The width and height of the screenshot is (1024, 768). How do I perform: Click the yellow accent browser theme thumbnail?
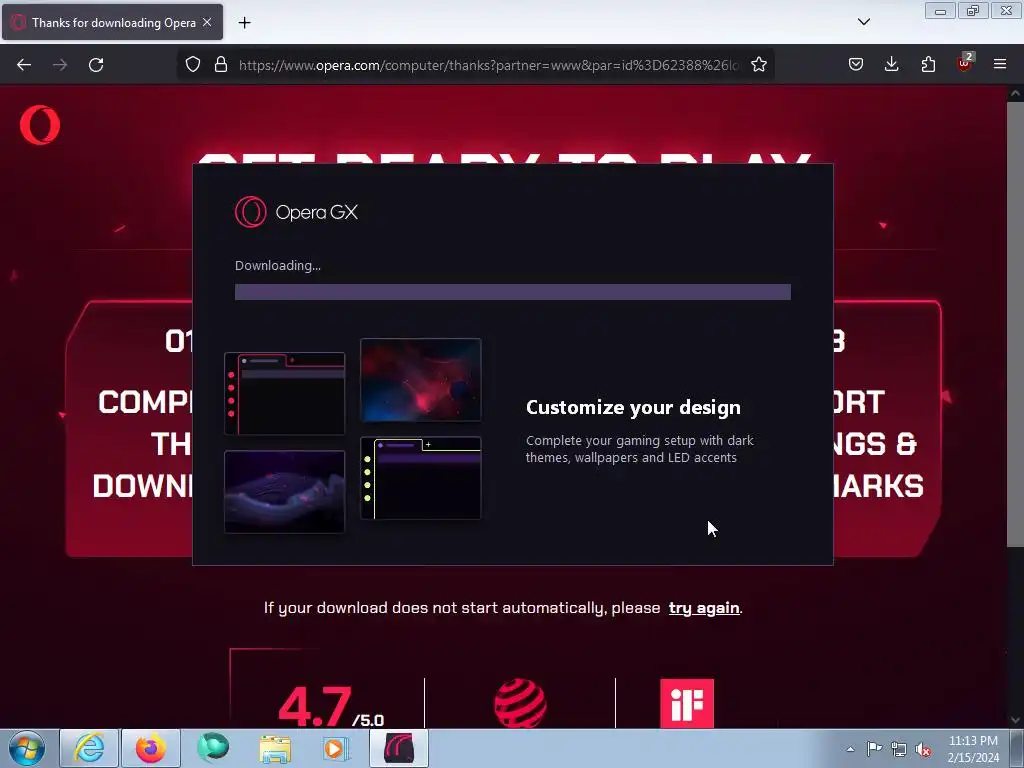[421, 478]
